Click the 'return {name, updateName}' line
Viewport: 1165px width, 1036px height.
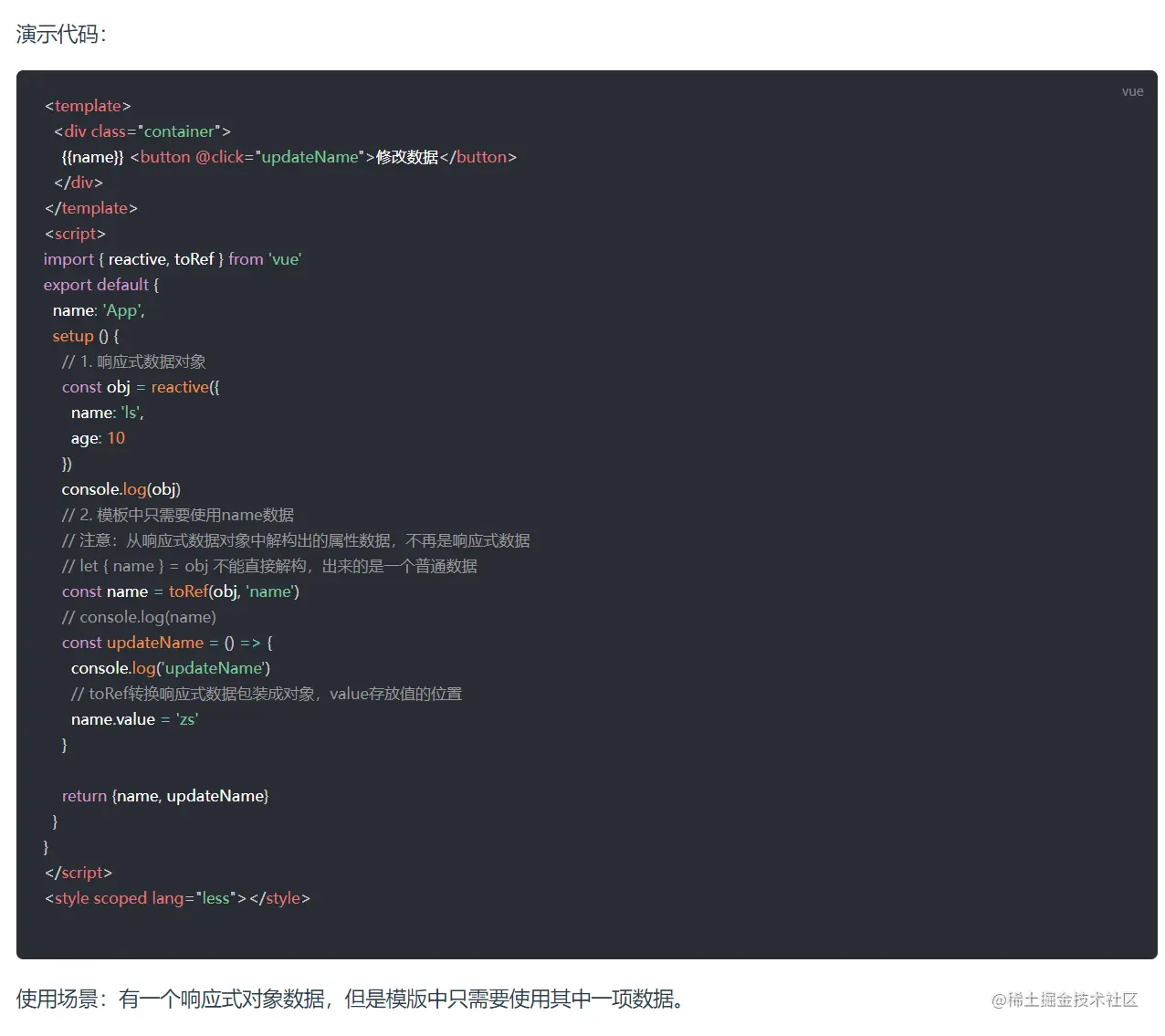pos(165,796)
